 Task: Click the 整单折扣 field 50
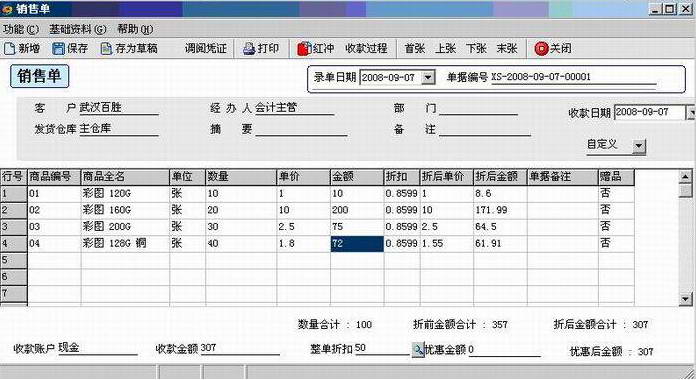[383, 348]
